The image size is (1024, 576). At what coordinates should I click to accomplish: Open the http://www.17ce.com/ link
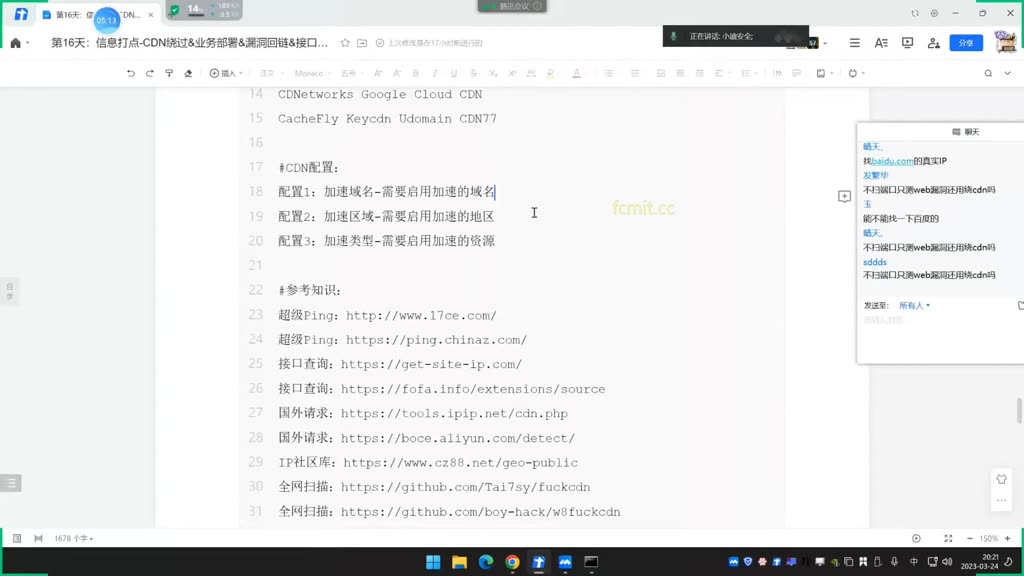(421, 315)
